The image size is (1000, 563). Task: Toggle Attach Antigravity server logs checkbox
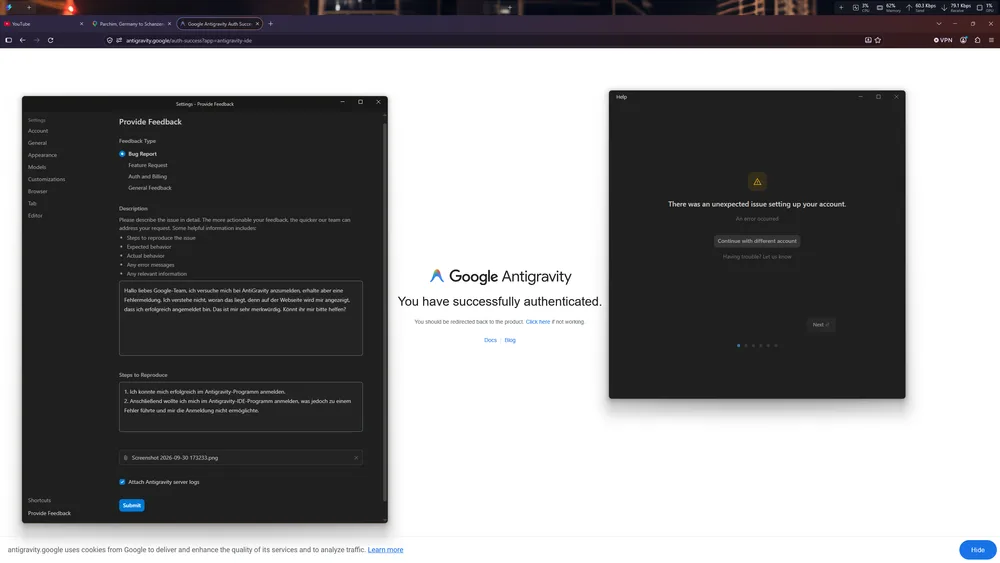(x=122, y=482)
